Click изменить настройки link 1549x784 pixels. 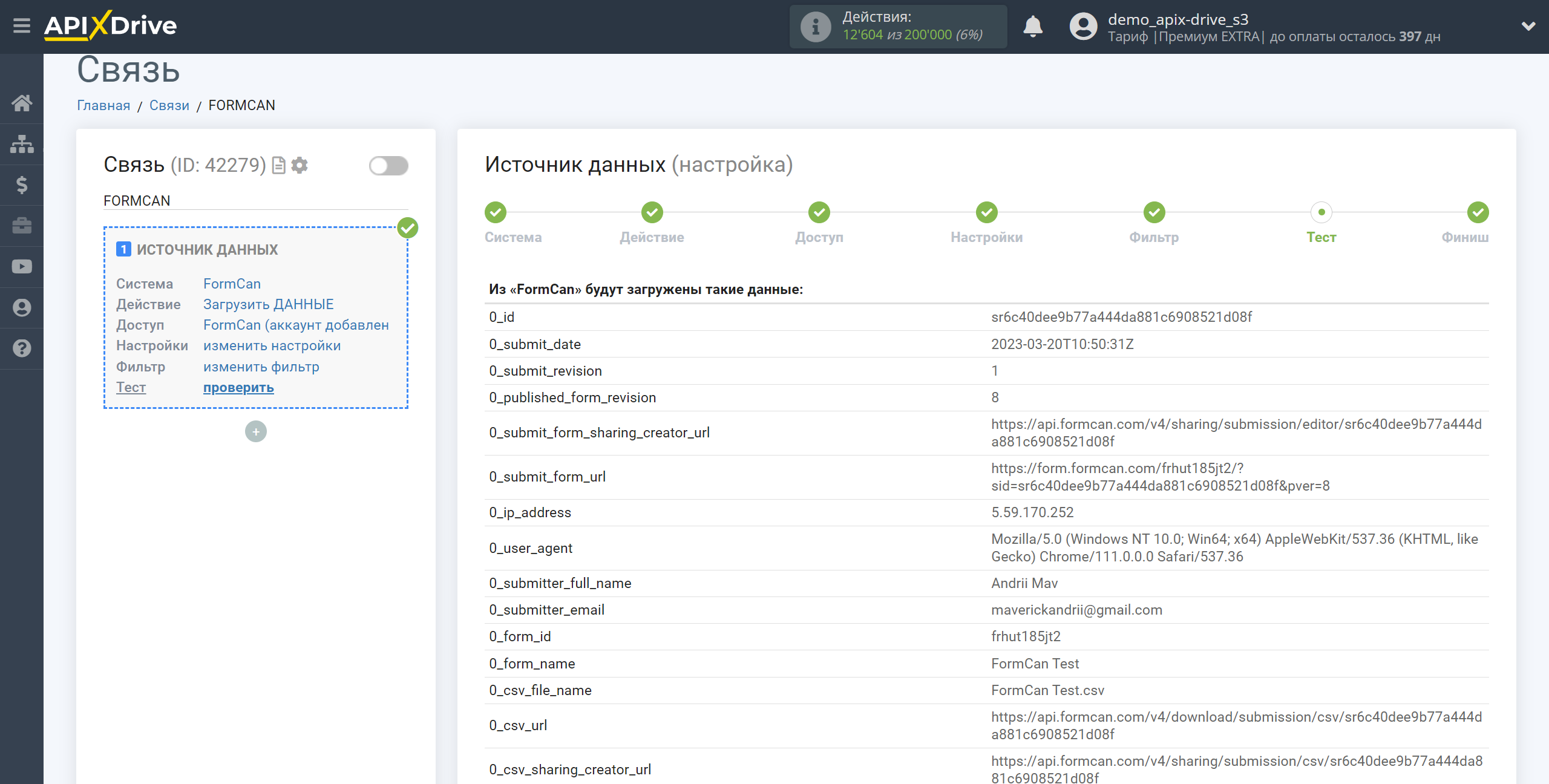tap(272, 345)
